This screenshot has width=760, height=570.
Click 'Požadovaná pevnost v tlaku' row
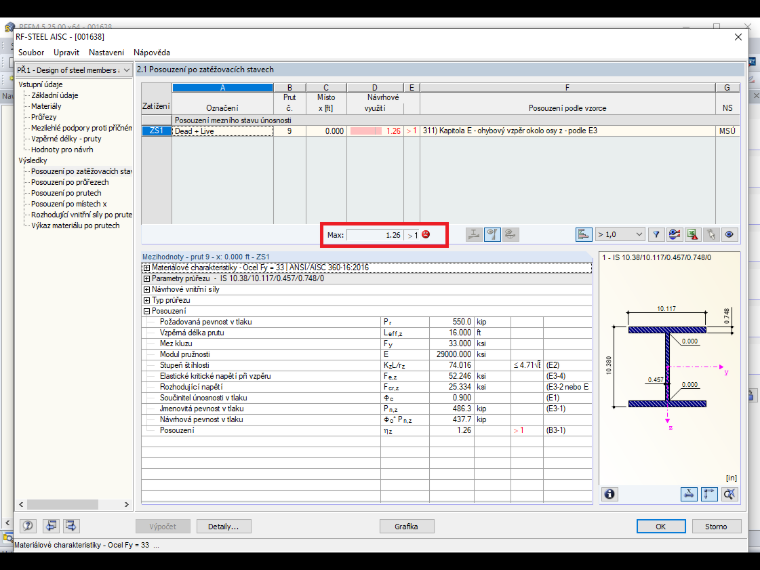[367, 322]
